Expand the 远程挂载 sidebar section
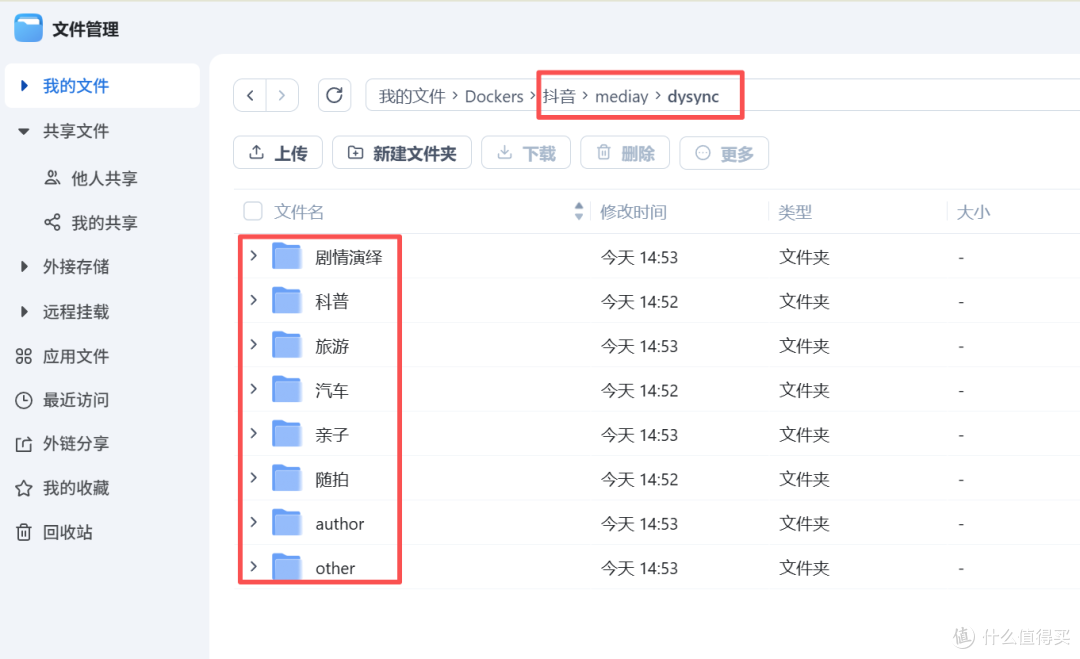The height and width of the screenshot is (659, 1080). (24, 312)
